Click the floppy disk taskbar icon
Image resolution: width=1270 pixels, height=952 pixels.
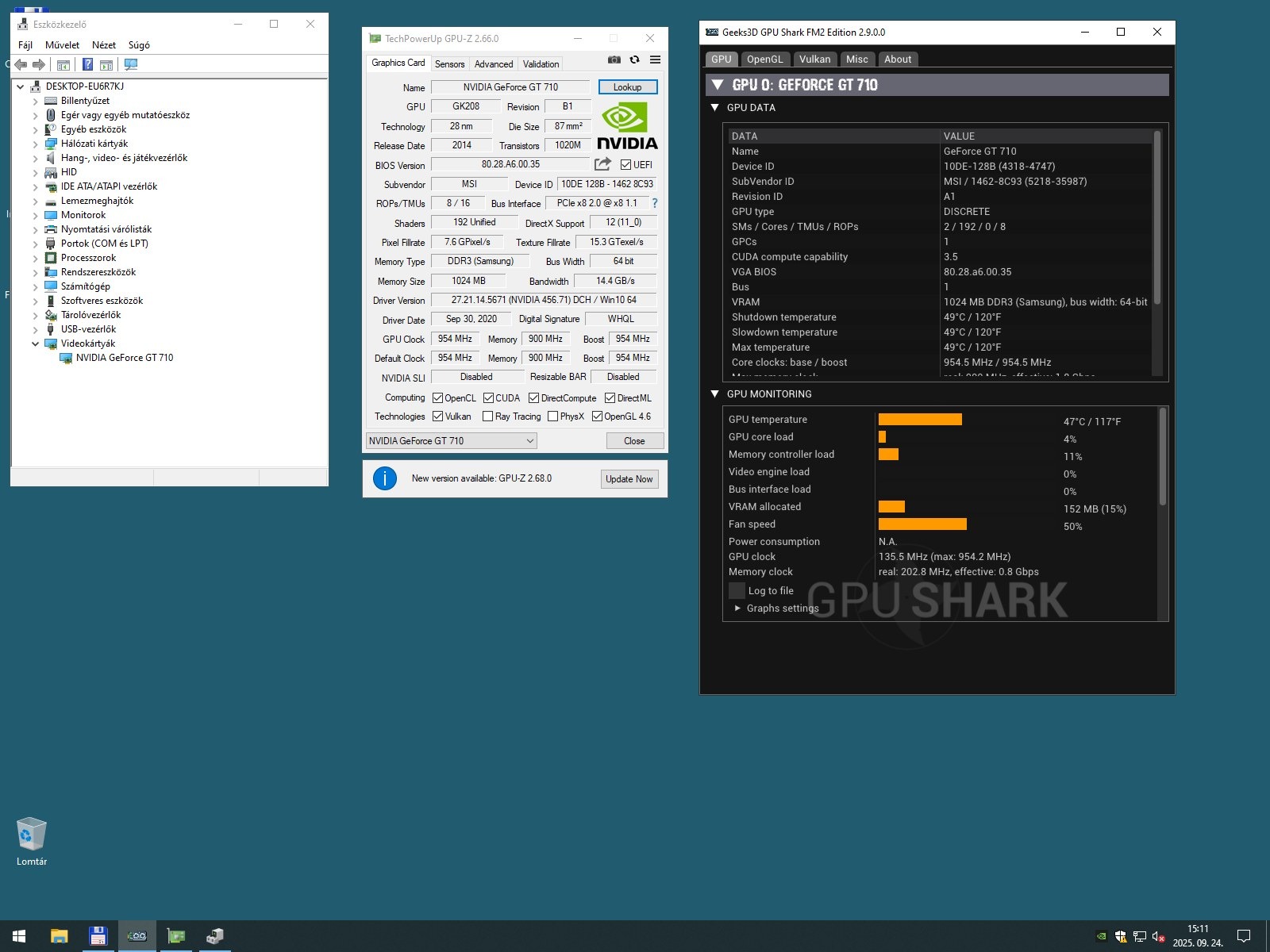tap(98, 936)
